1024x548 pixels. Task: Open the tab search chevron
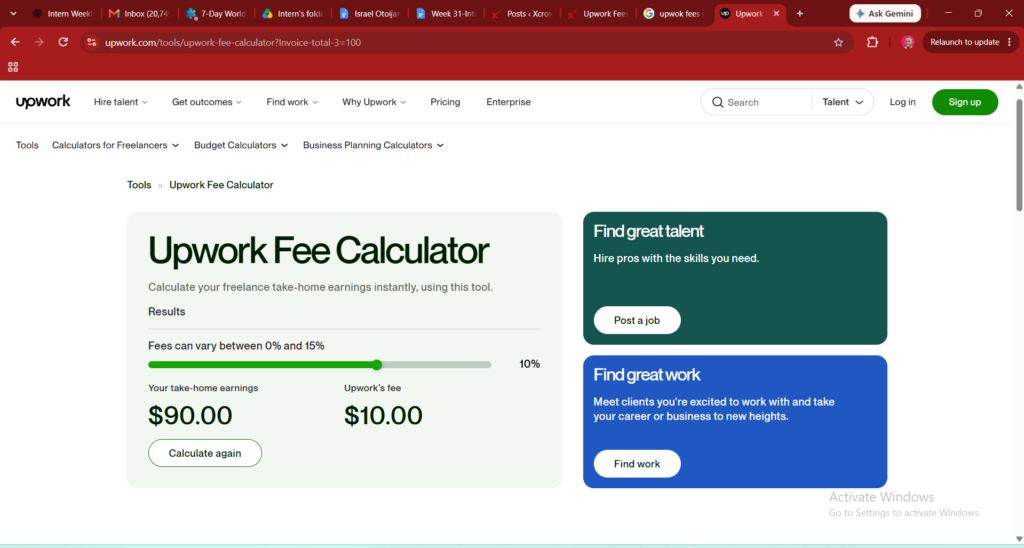13,13
